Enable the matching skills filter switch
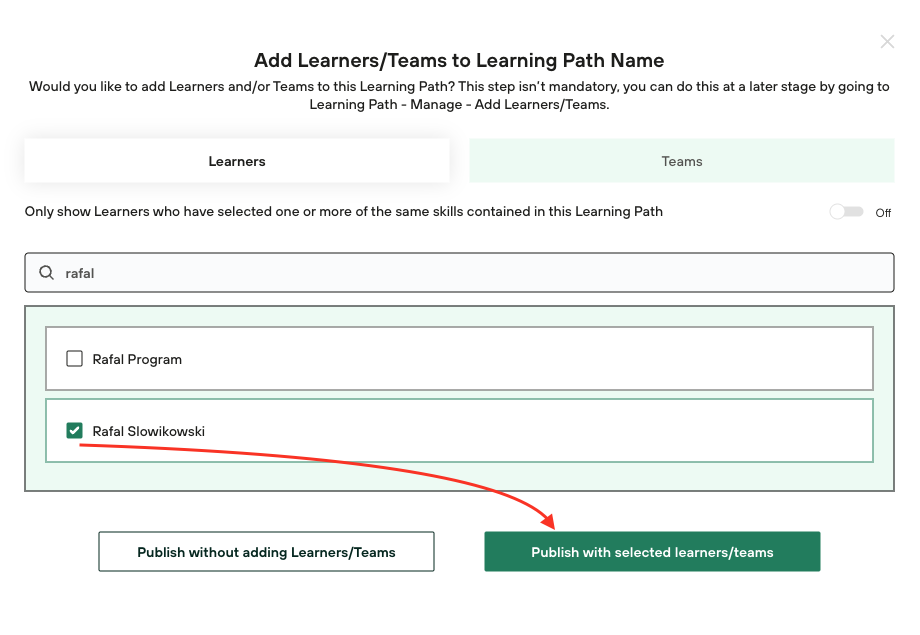This screenshot has width=920, height=635. pyautogui.click(x=846, y=212)
